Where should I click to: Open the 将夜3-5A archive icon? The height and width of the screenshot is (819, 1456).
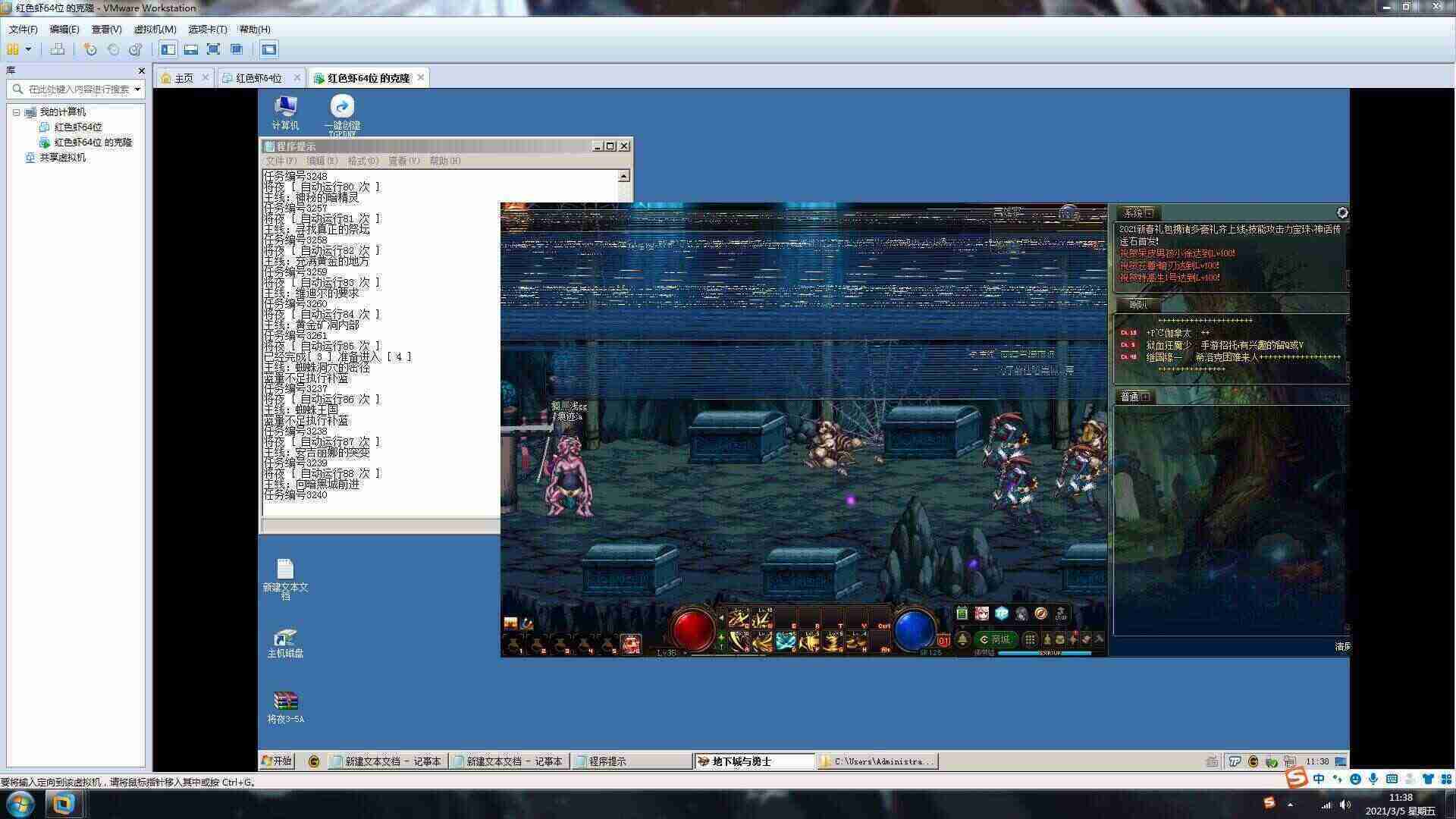(285, 707)
